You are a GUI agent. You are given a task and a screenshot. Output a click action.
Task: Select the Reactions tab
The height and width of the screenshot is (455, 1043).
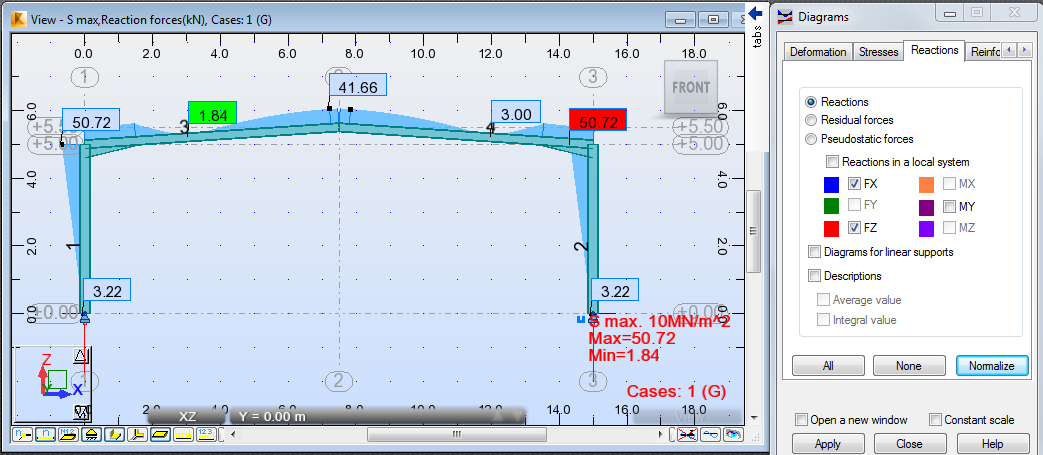click(935, 50)
